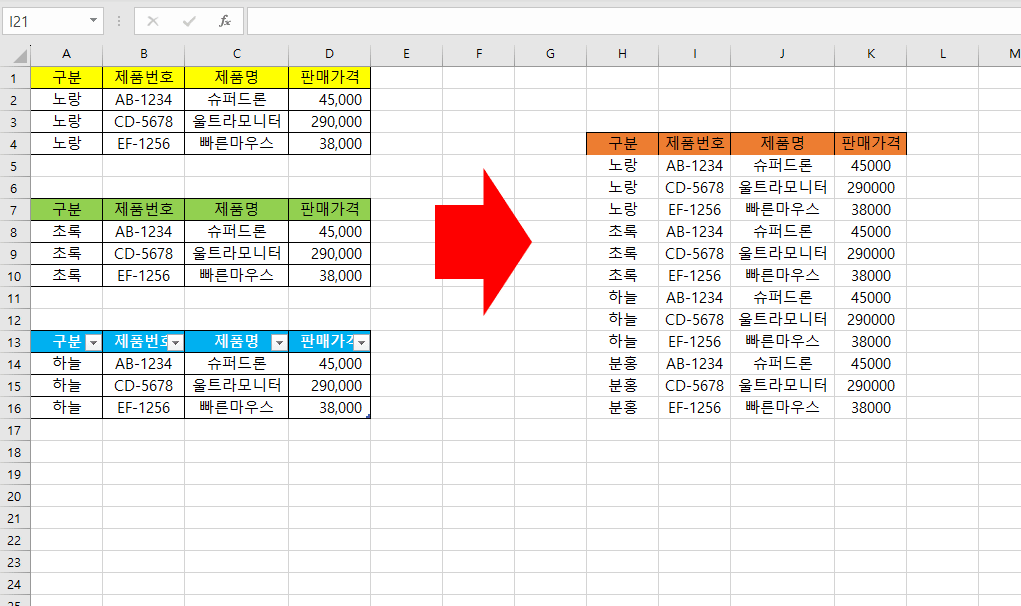Click the Insert Function fx icon
The image size is (1021, 606).
point(225,21)
